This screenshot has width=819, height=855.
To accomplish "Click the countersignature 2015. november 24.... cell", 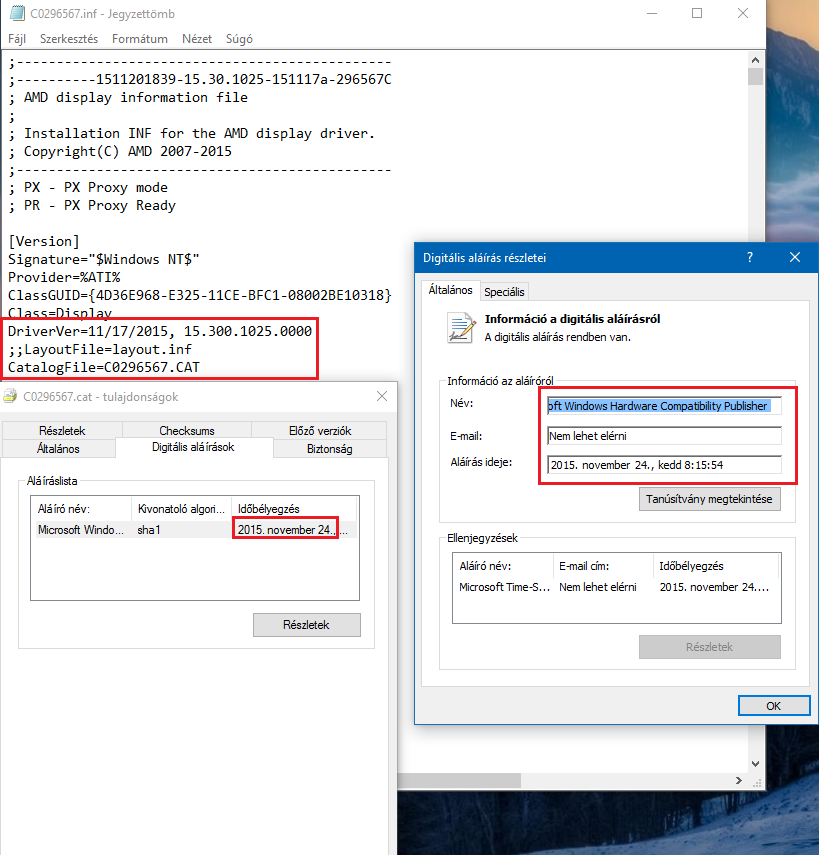I will [x=714, y=587].
